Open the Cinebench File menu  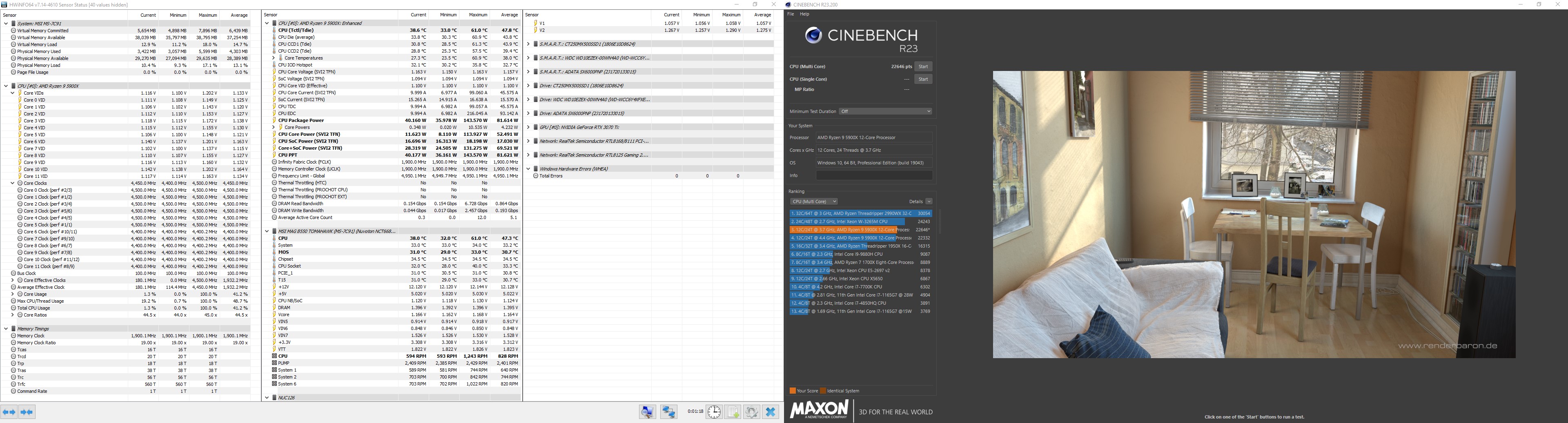(791, 14)
